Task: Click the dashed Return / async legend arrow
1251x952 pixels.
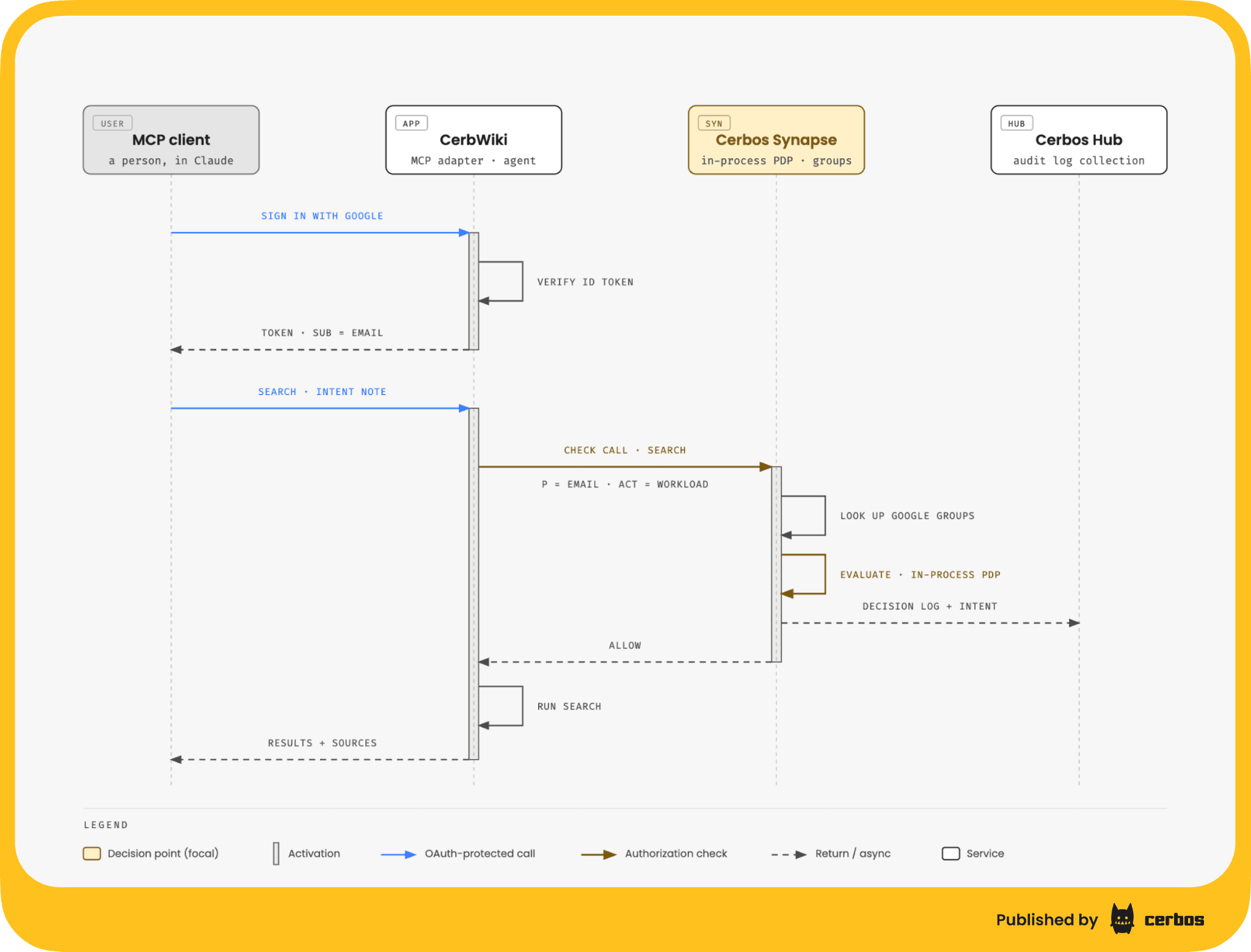Action: 789,855
